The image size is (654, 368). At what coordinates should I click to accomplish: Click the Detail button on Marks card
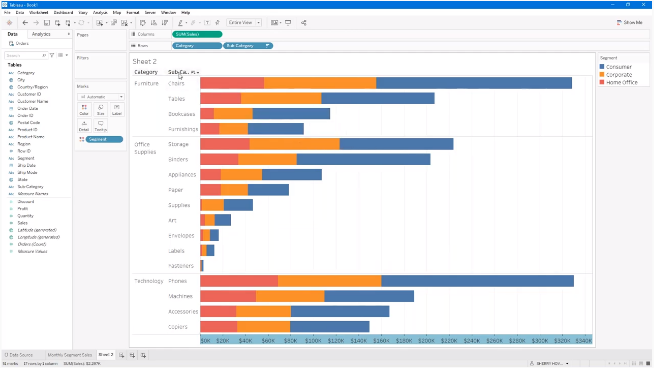tap(84, 126)
